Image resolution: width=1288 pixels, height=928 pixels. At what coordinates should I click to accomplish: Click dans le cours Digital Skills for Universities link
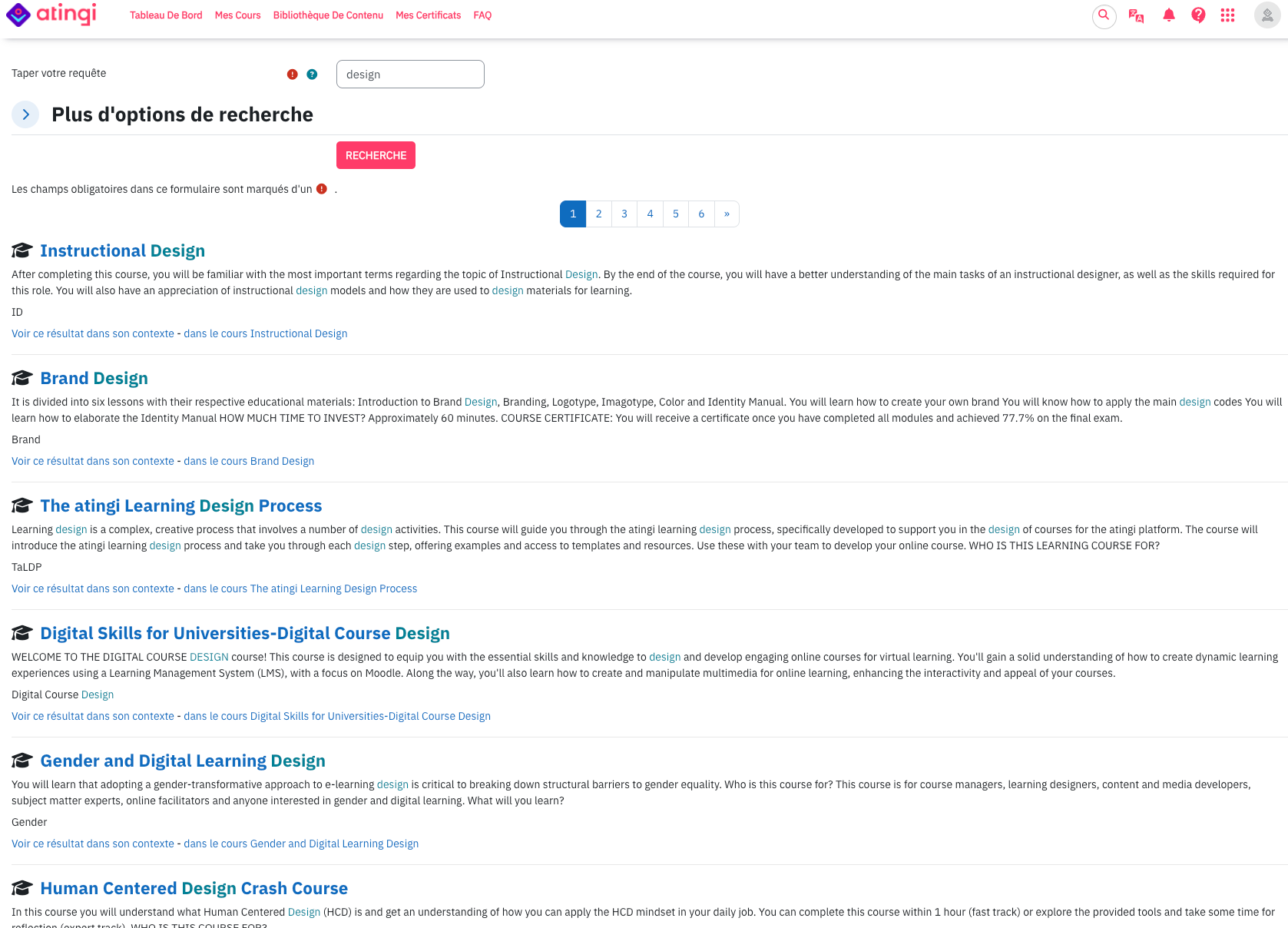[337, 716]
